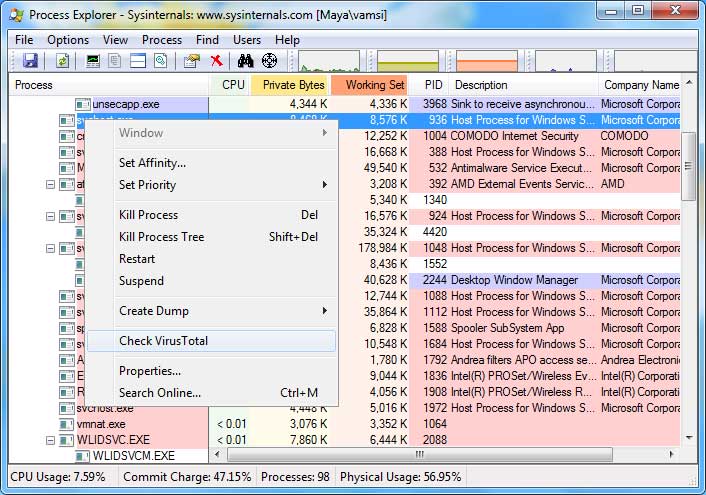Select the vmnat.exe process row
The image size is (706, 495).
click(344, 424)
